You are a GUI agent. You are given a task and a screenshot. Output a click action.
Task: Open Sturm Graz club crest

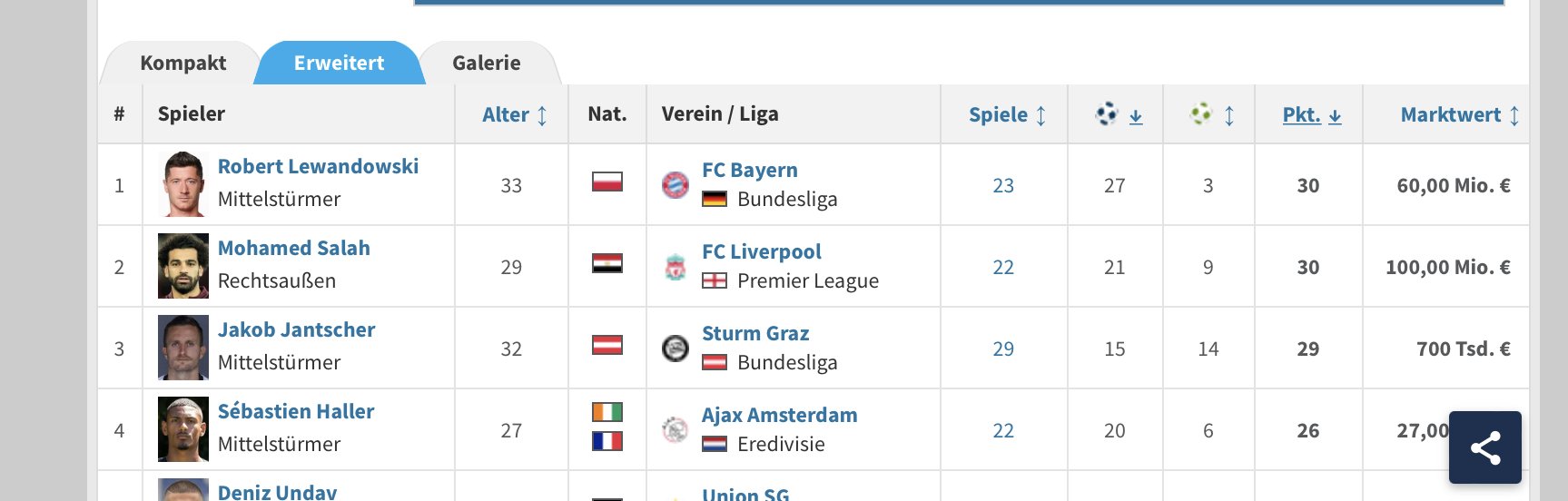tap(675, 349)
